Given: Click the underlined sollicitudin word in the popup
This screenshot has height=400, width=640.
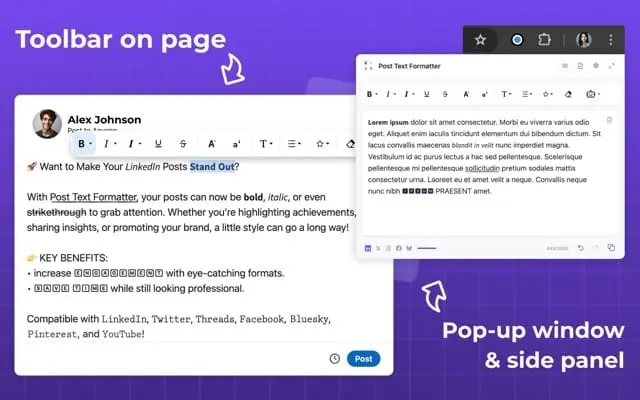Looking at the screenshot, I should point(482,168).
